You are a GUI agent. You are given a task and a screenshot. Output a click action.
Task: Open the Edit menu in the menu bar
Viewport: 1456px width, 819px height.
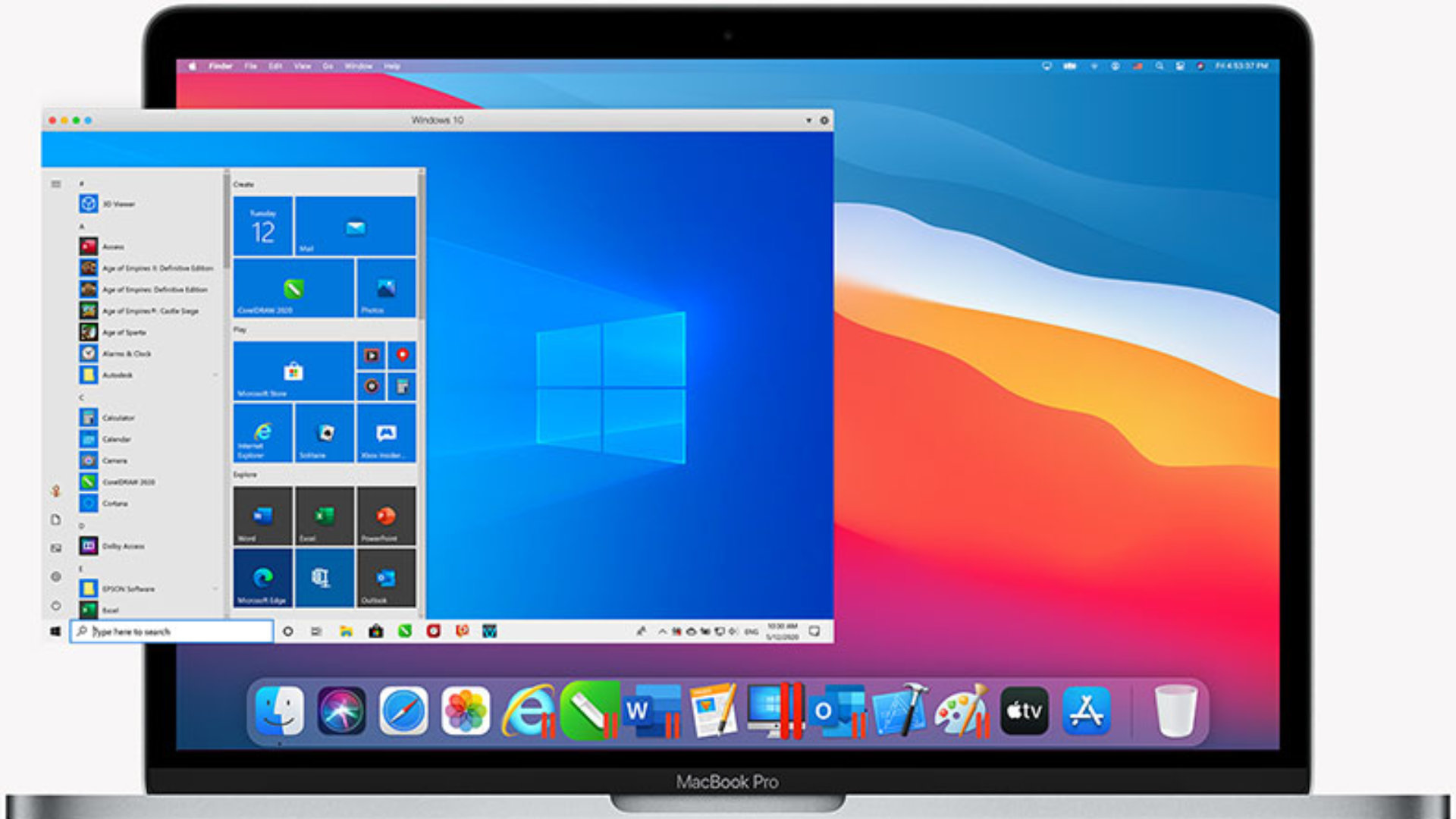click(275, 66)
